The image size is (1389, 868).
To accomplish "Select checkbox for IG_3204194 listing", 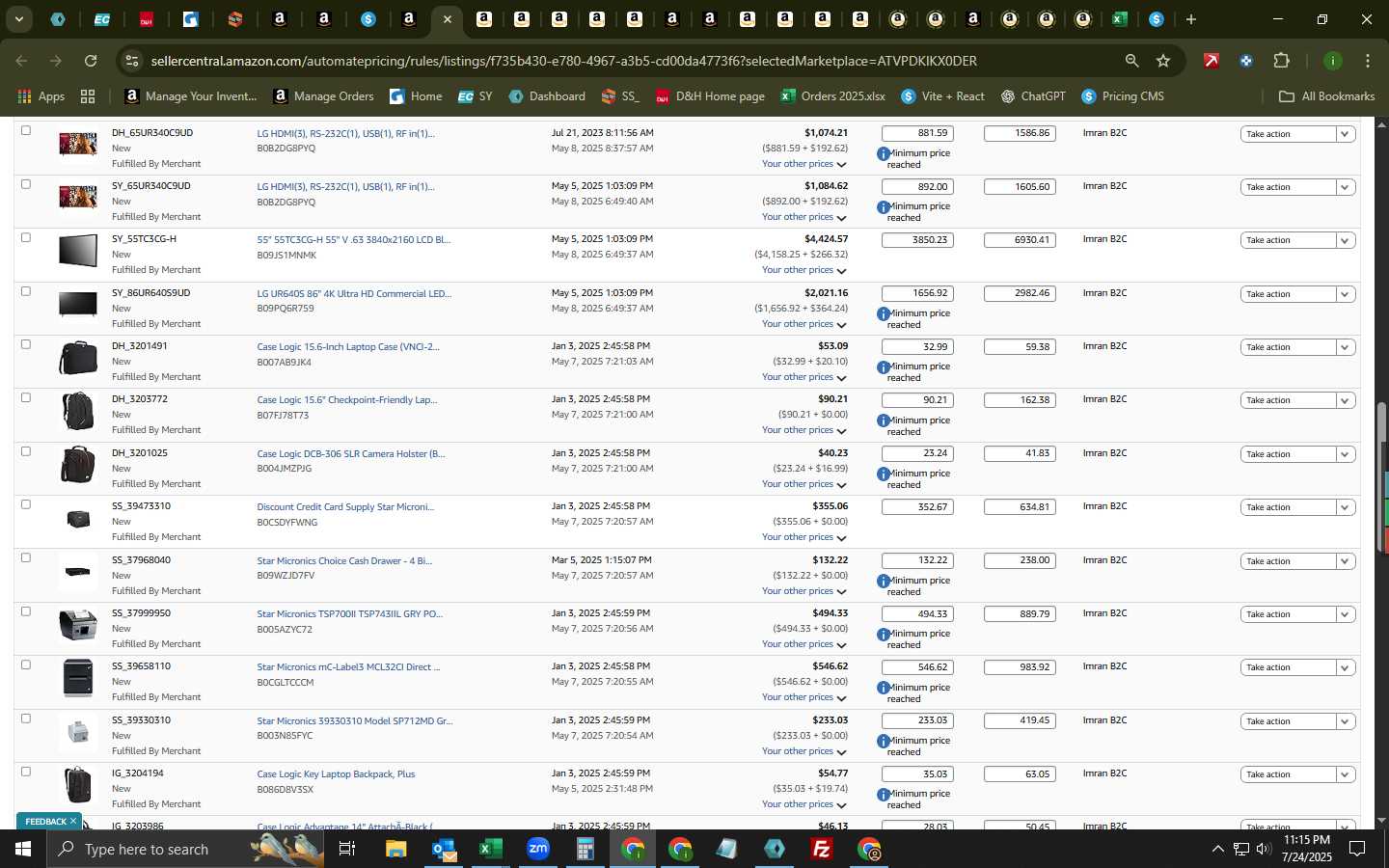I will [x=26, y=772].
